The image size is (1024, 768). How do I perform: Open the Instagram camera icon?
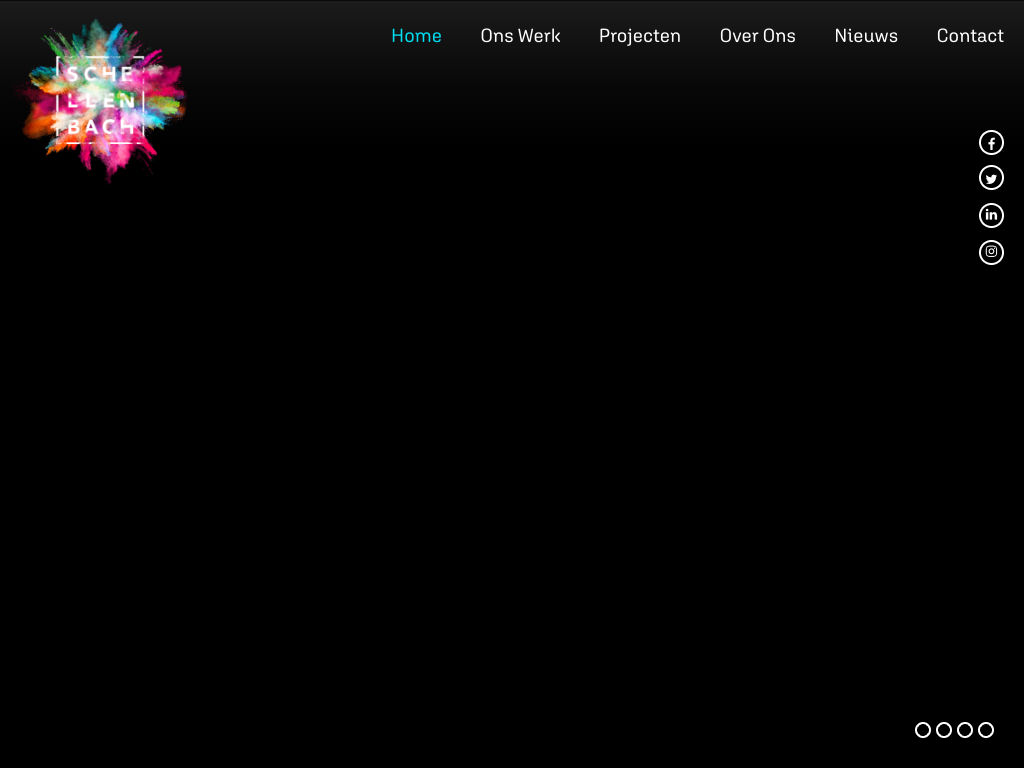tap(991, 252)
